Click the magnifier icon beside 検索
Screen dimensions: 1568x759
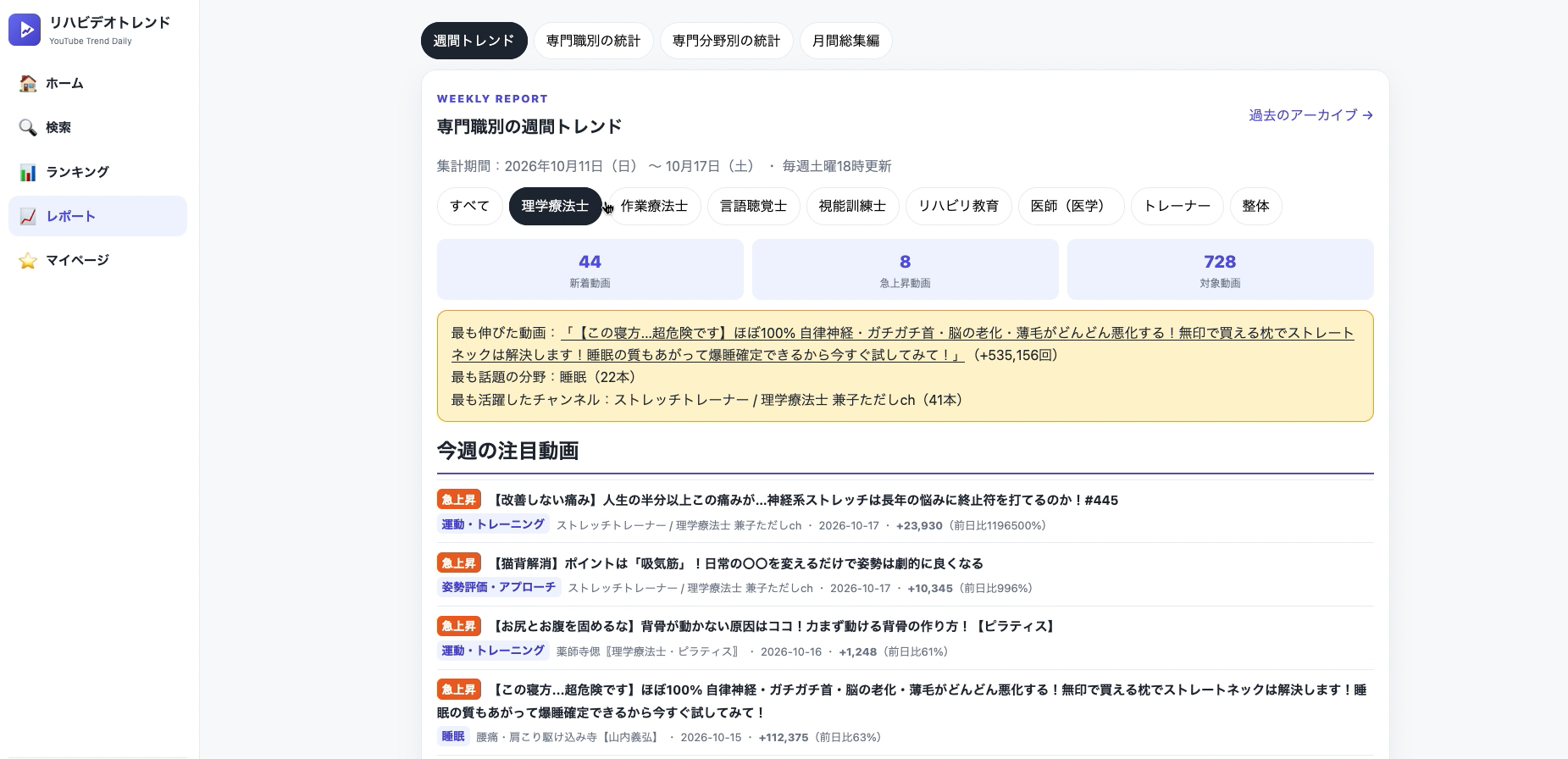pos(28,127)
